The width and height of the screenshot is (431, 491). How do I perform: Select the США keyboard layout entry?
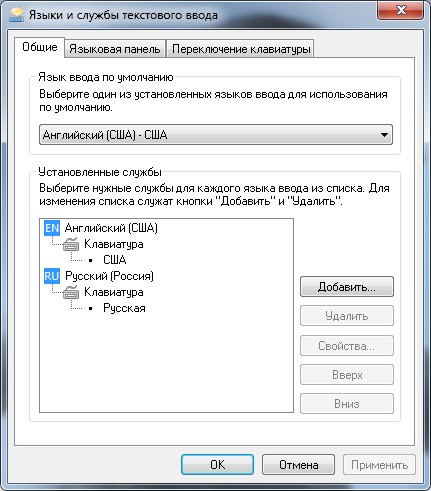pos(115,260)
